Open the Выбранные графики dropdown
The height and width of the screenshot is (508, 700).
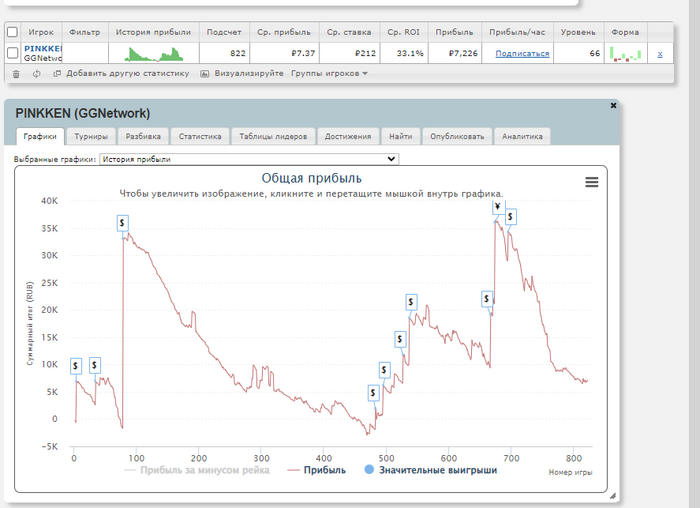(x=249, y=159)
